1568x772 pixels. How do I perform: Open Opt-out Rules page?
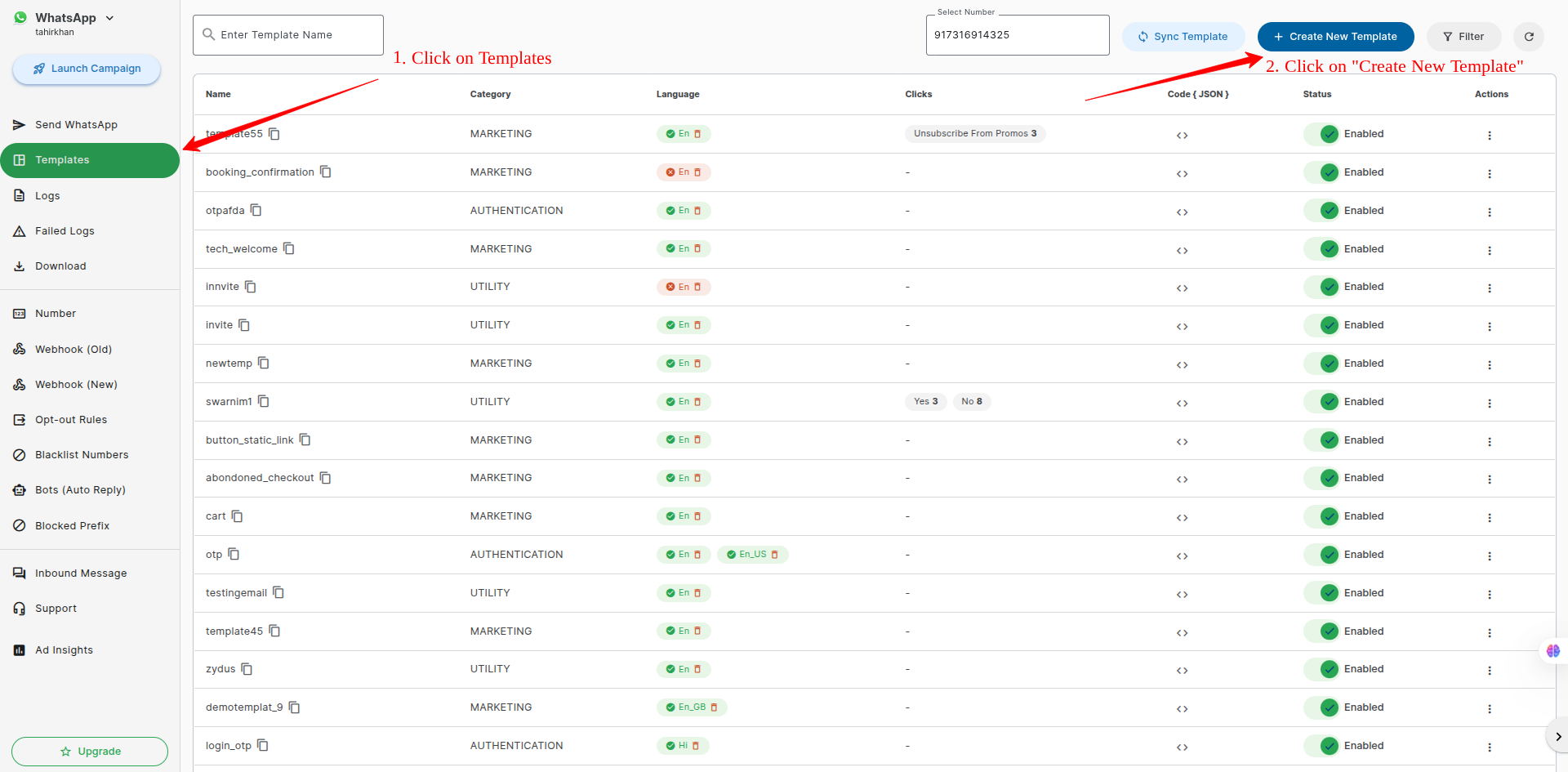[90, 420]
